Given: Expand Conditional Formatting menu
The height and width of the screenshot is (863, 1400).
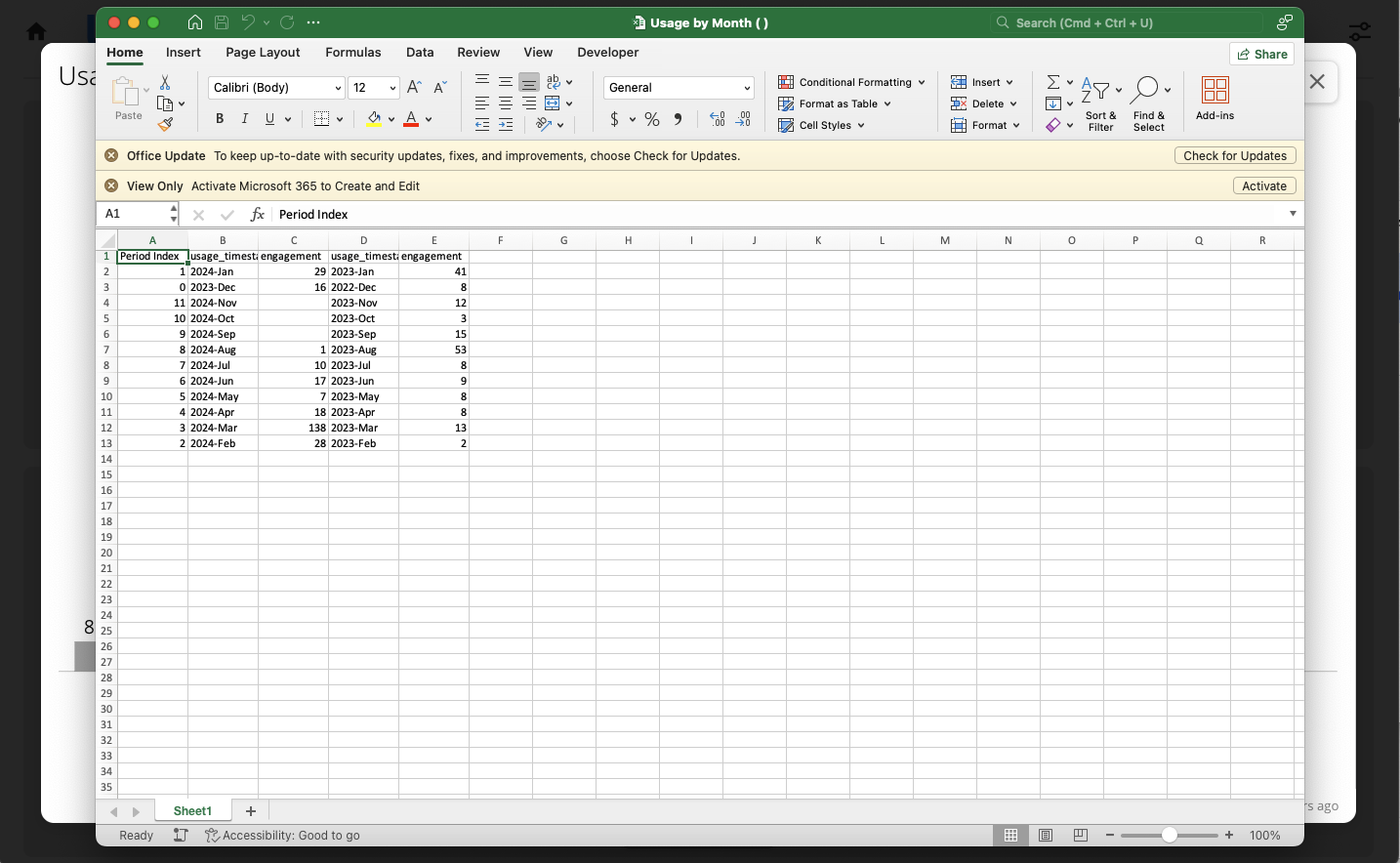Looking at the screenshot, I should (x=921, y=82).
